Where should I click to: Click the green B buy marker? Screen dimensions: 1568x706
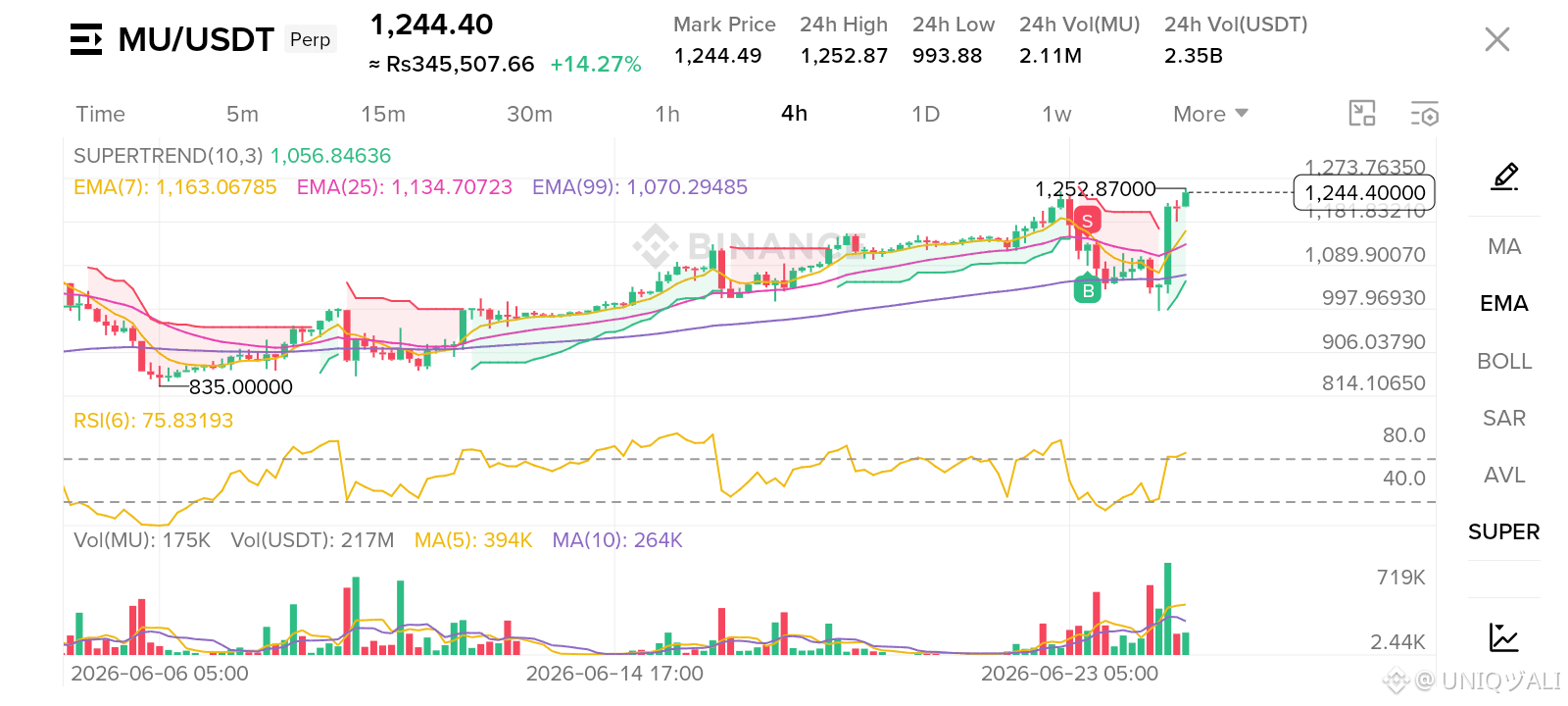point(1088,290)
